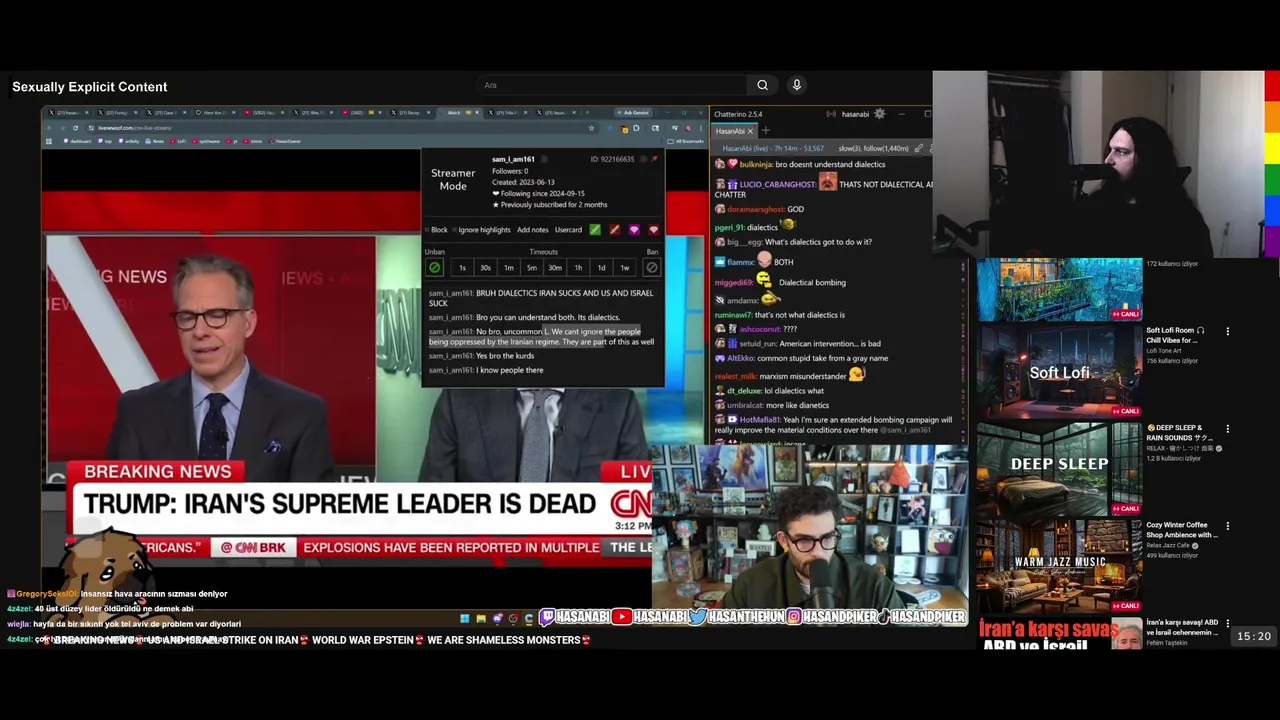Click chat username LUCIO_CABANGHOST
The height and width of the screenshot is (720, 1280).
(778, 184)
